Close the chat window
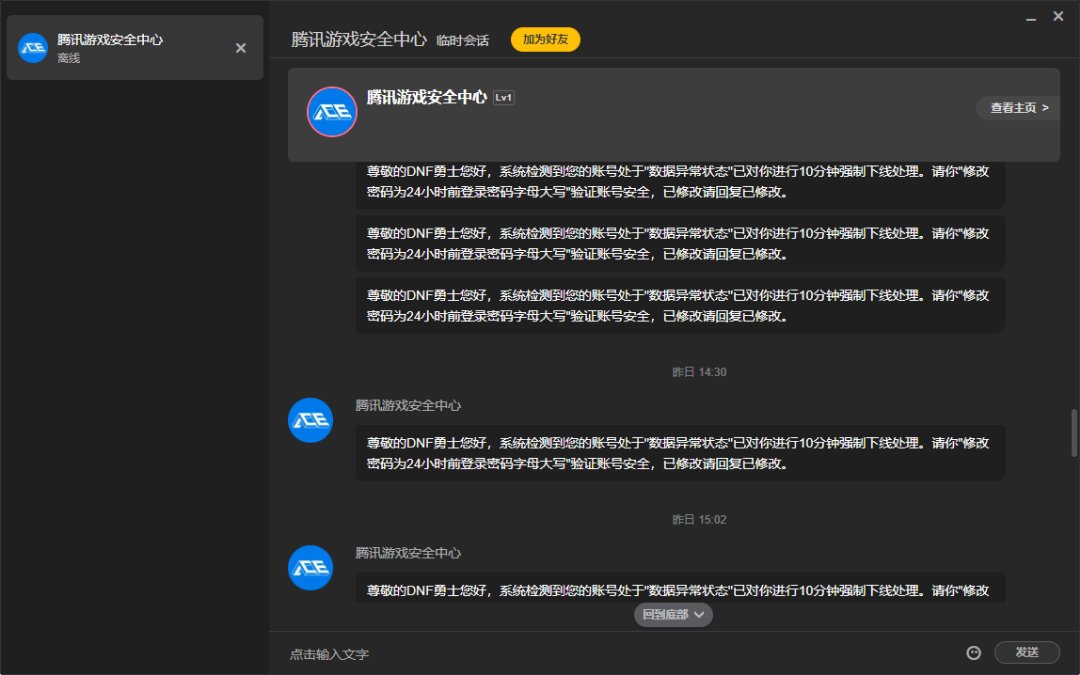Viewport: 1080px width, 675px height. 1059,16
